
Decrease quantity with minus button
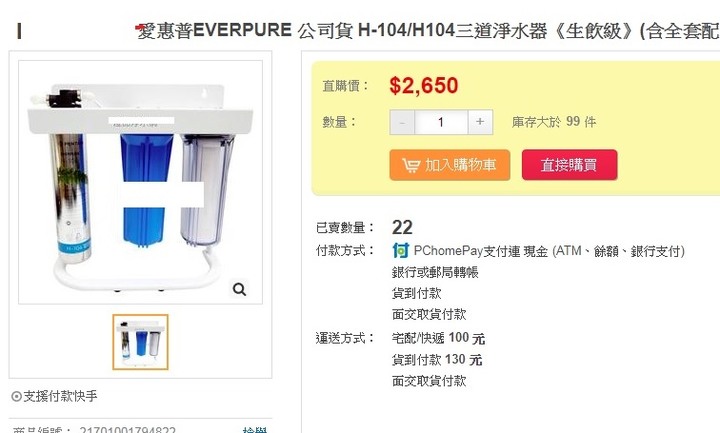click(402, 122)
